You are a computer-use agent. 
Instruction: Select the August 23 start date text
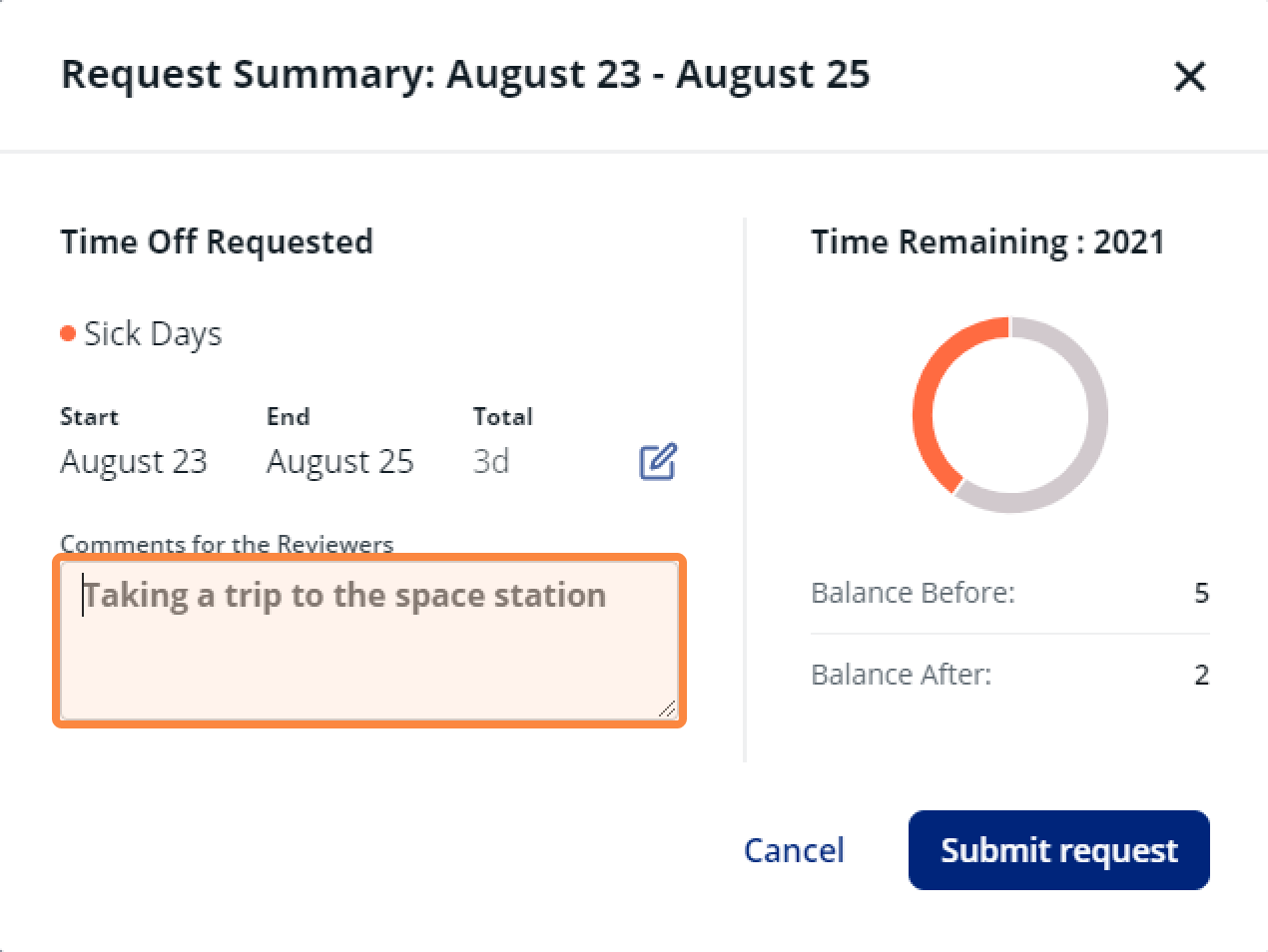tap(134, 461)
